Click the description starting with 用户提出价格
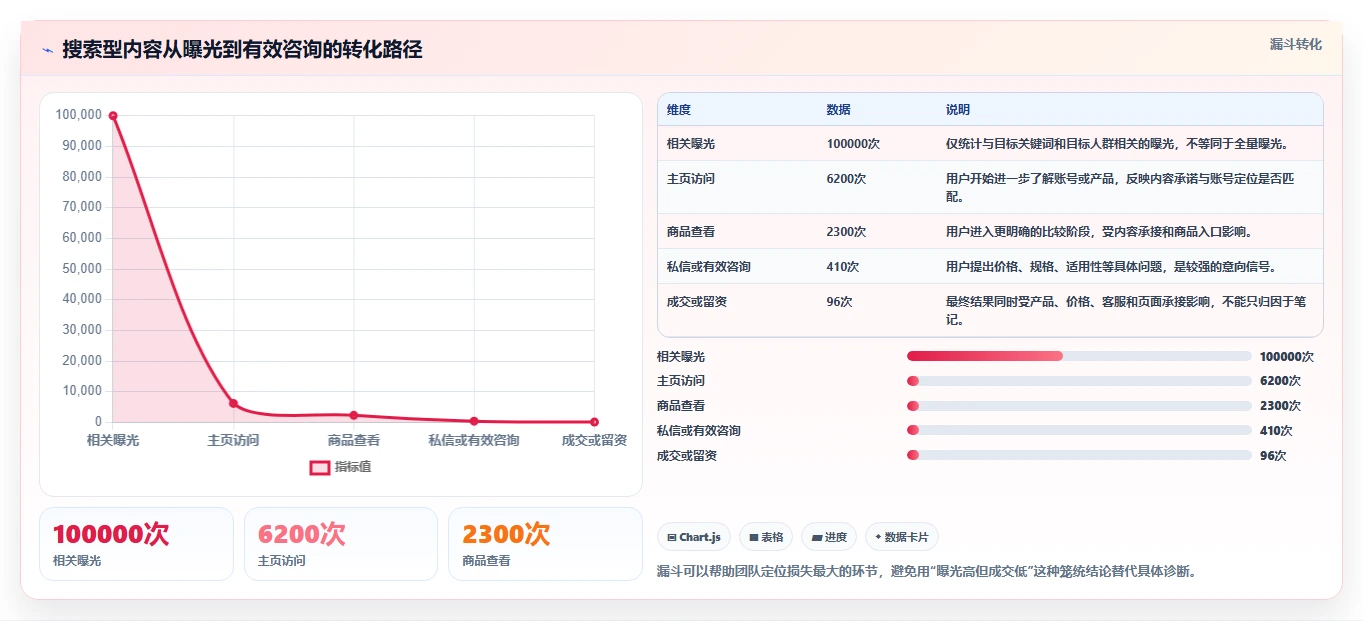1363x621 pixels. 1111,267
